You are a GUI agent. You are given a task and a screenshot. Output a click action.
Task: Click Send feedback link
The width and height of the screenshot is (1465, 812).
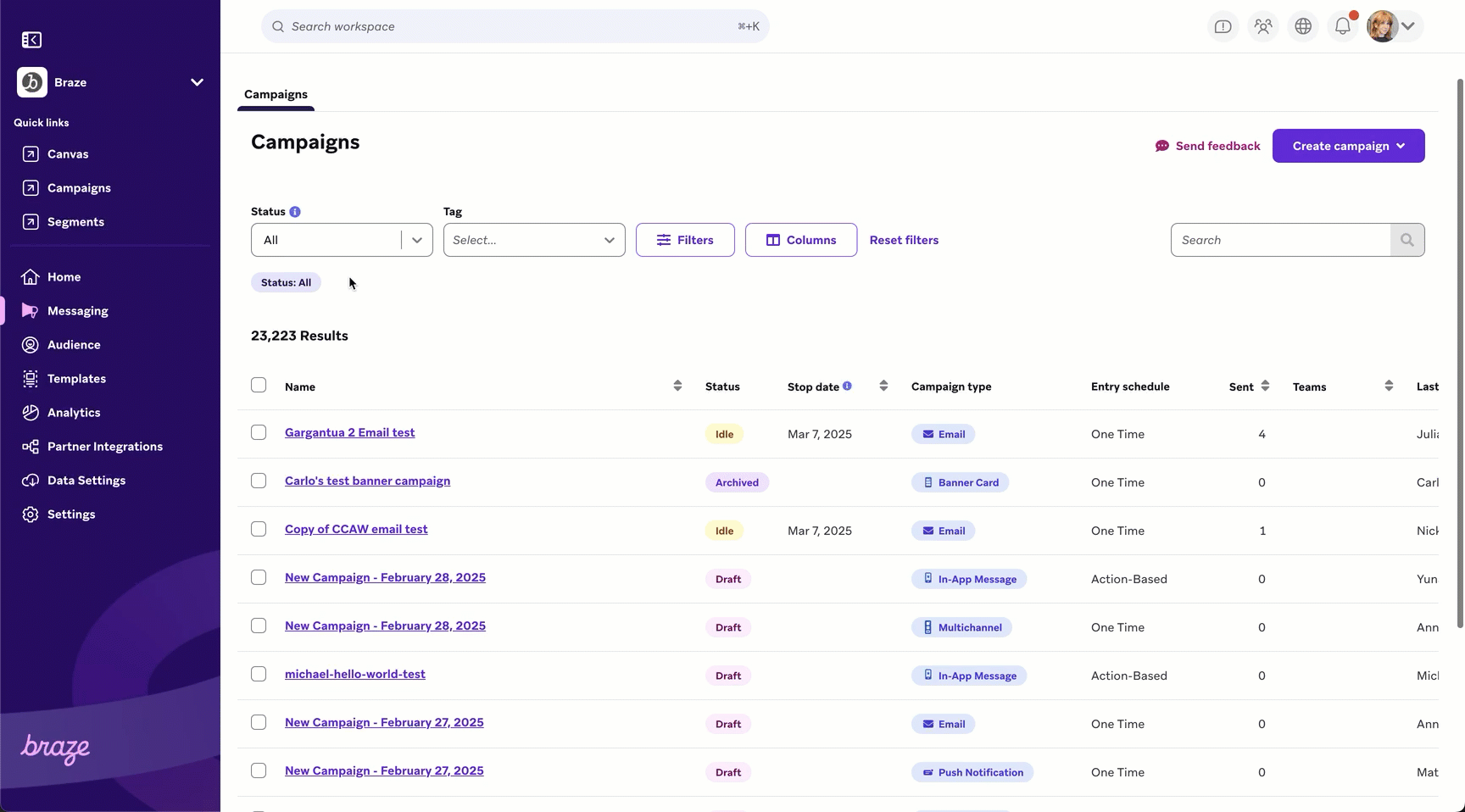(x=1207, y=146)
